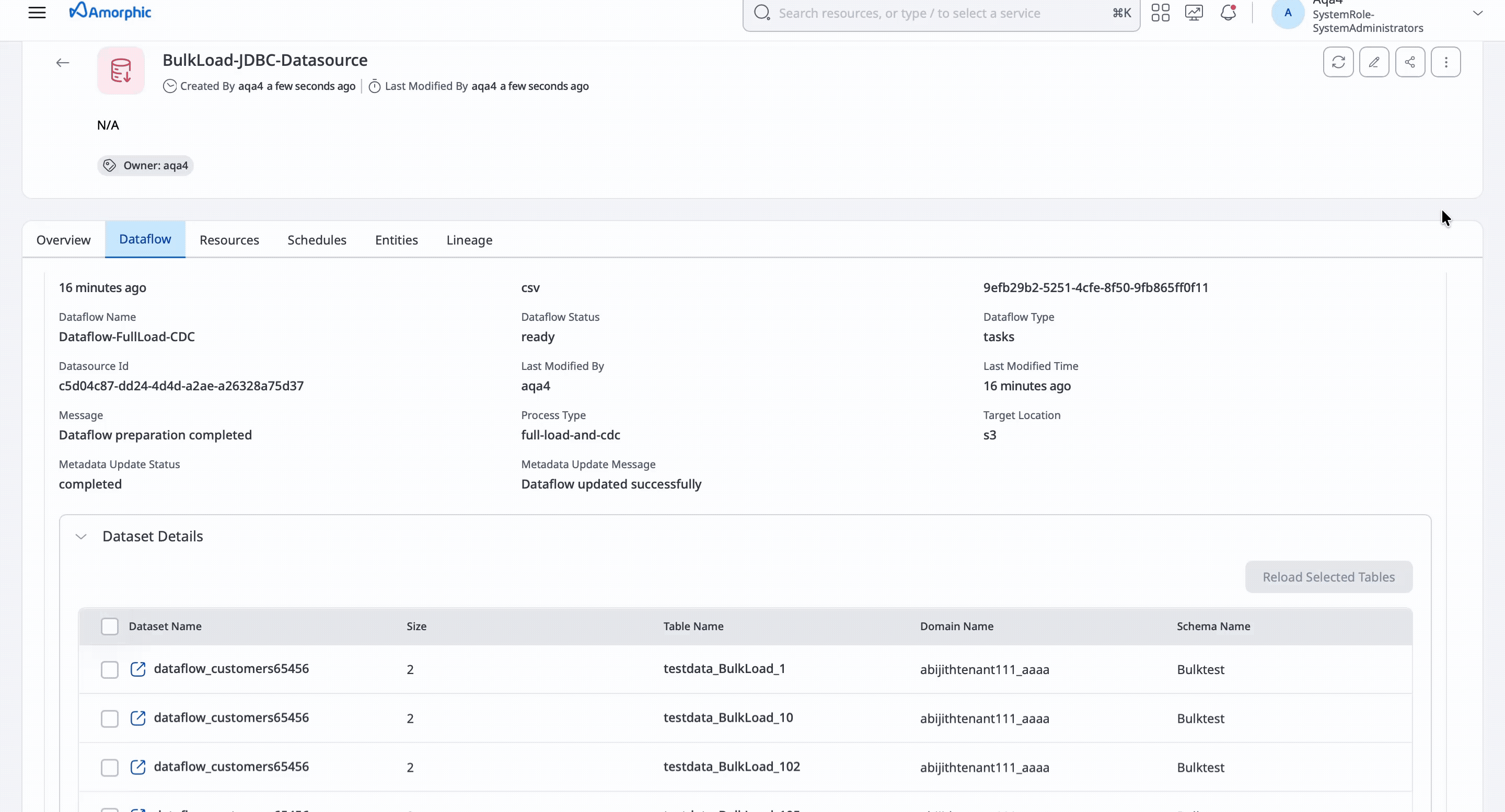Viewport: 1505px width, 812px height.
Task: Click the BulkLoad datasource database icon
Action: [121, 71]
